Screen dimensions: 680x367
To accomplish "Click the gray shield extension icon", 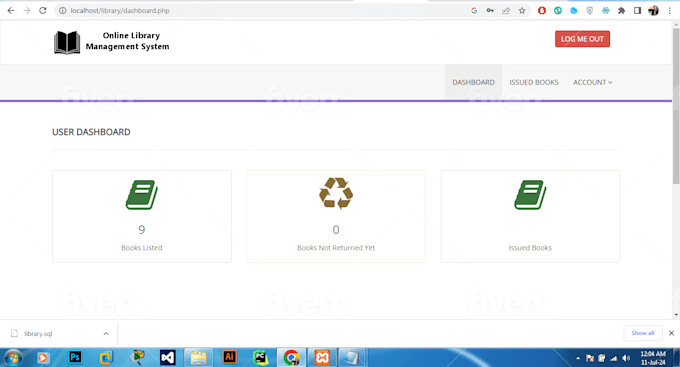I will 590,10.
